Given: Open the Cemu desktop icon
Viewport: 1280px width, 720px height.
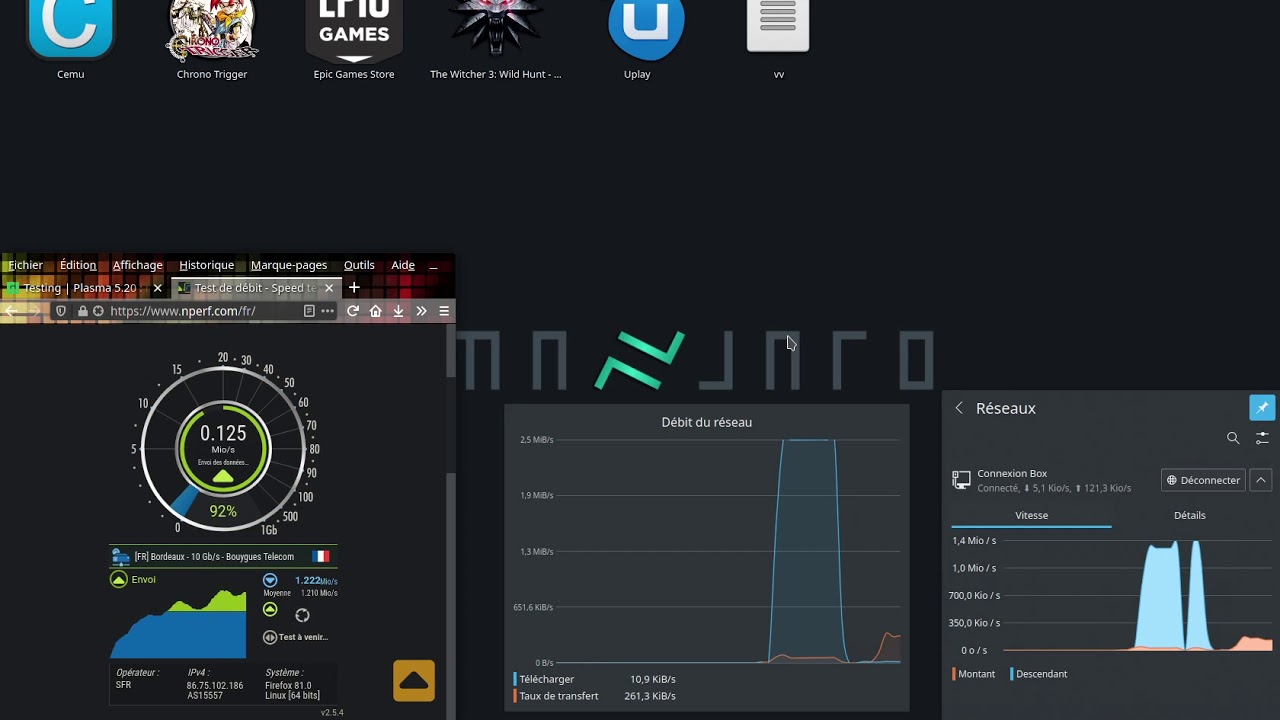Looking at the screenshot, I should pos(70,40).
